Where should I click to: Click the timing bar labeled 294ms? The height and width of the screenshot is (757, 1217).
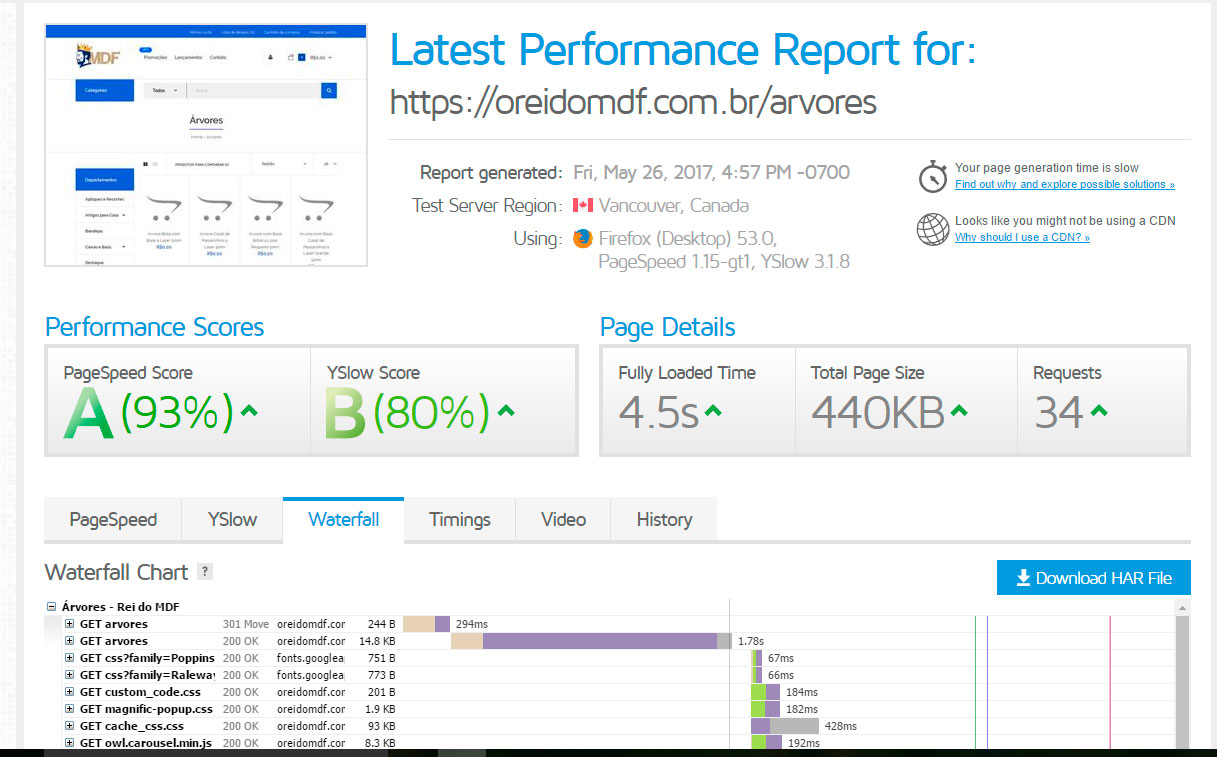pos(427,624)
